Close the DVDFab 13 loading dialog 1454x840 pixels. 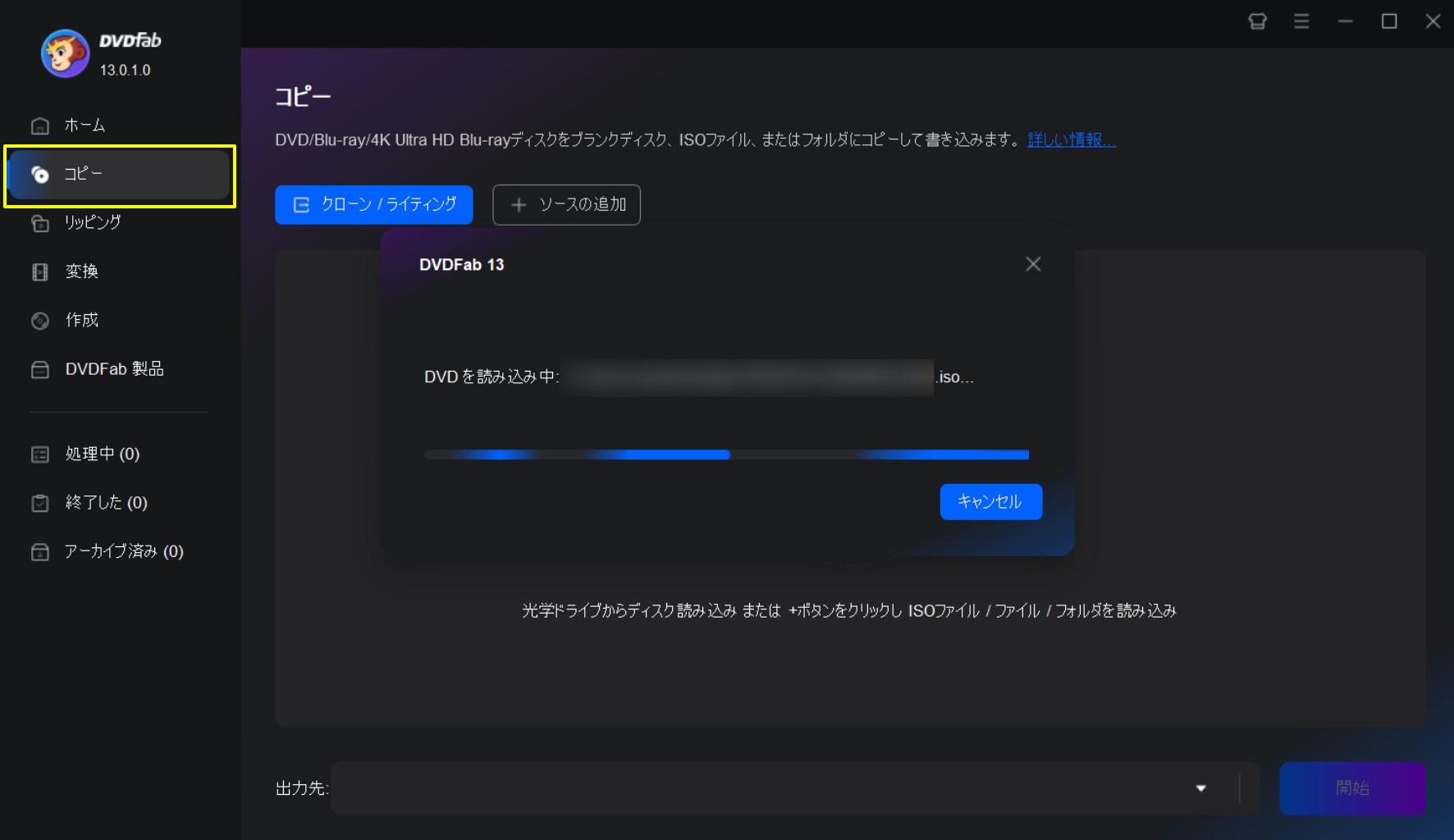pos(1033,264)
